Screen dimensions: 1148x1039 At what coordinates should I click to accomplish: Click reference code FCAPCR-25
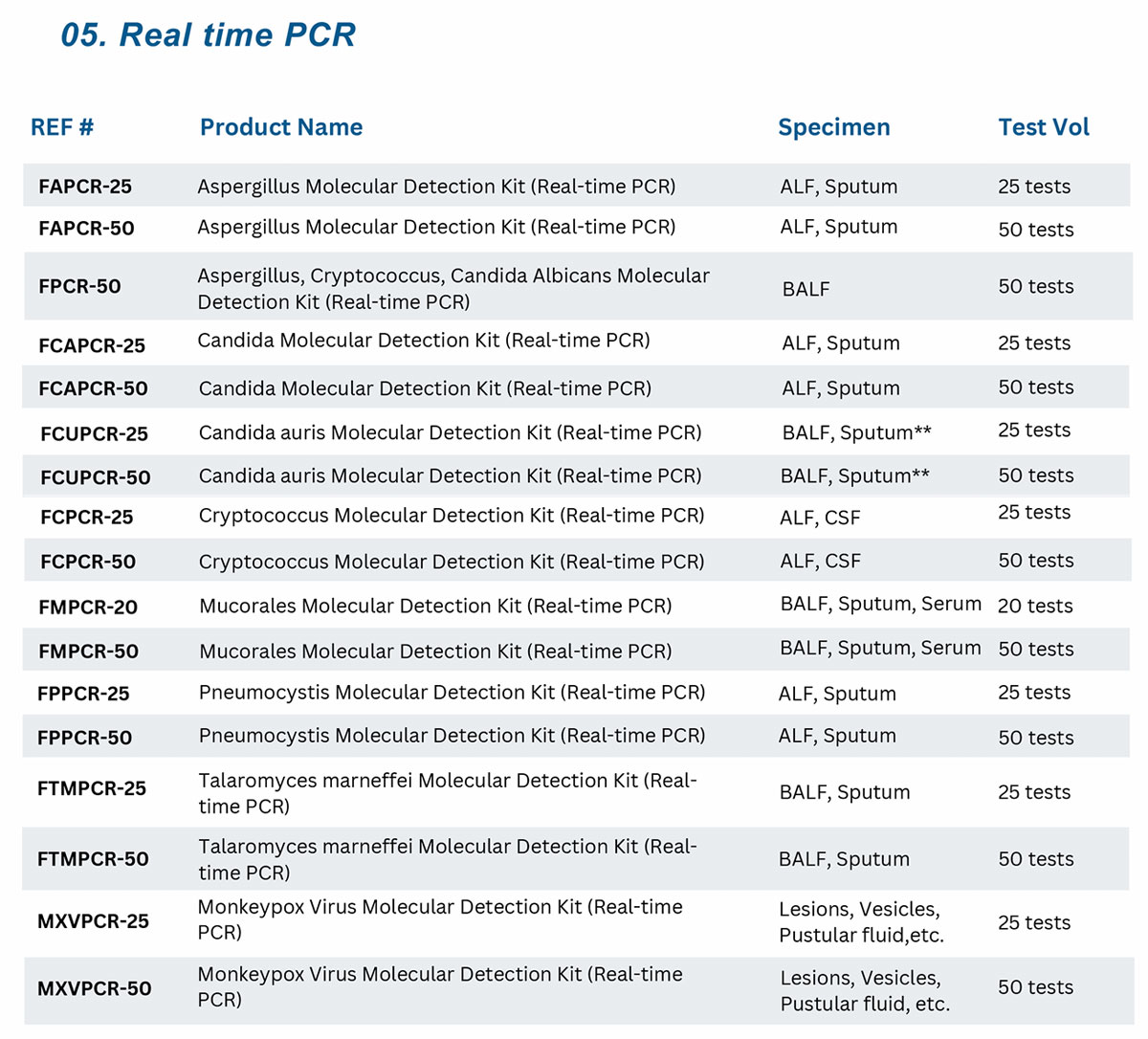click(92, 345)
